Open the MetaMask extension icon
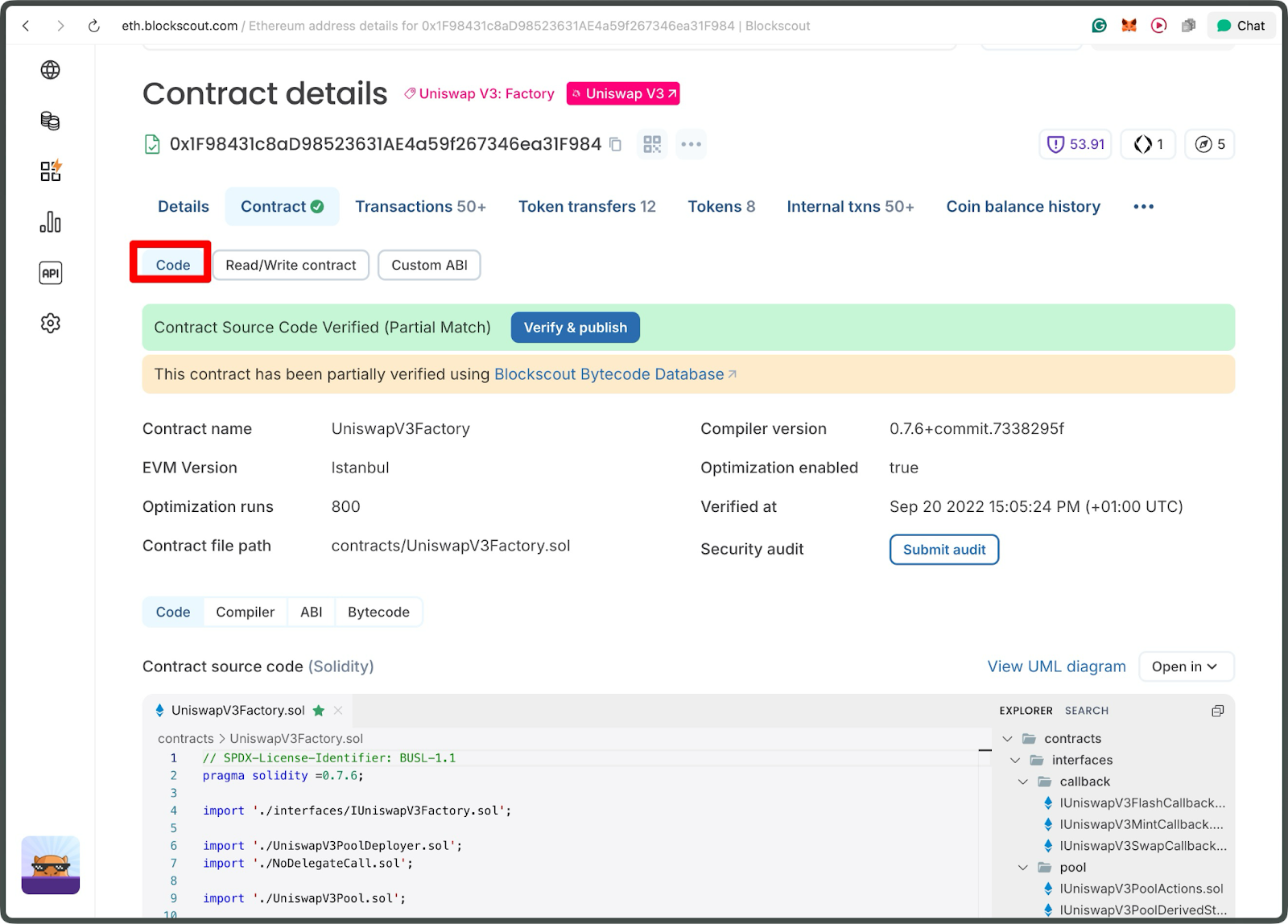 [1129, 25]
